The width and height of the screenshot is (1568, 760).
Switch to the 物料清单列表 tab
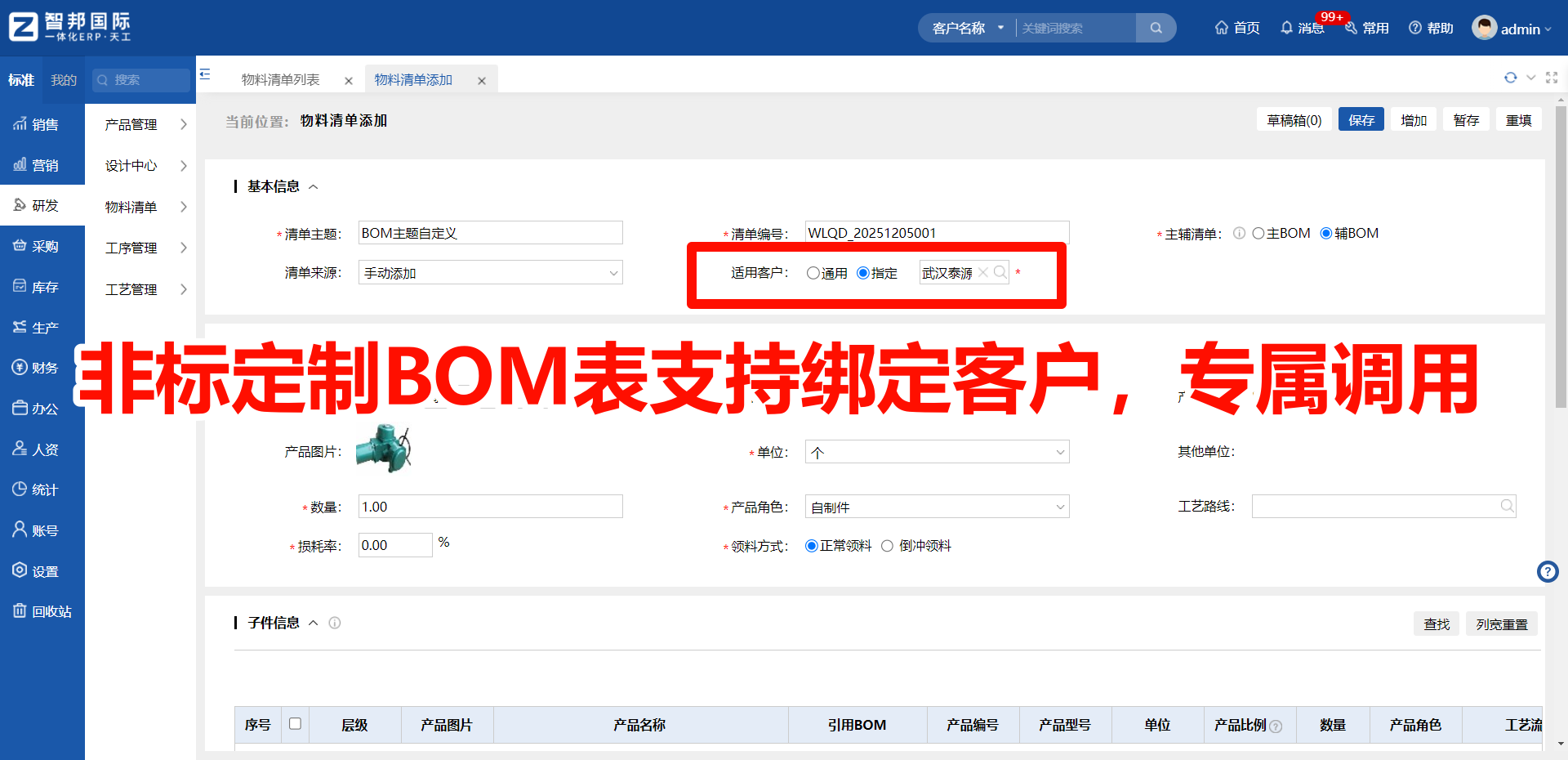278,79
